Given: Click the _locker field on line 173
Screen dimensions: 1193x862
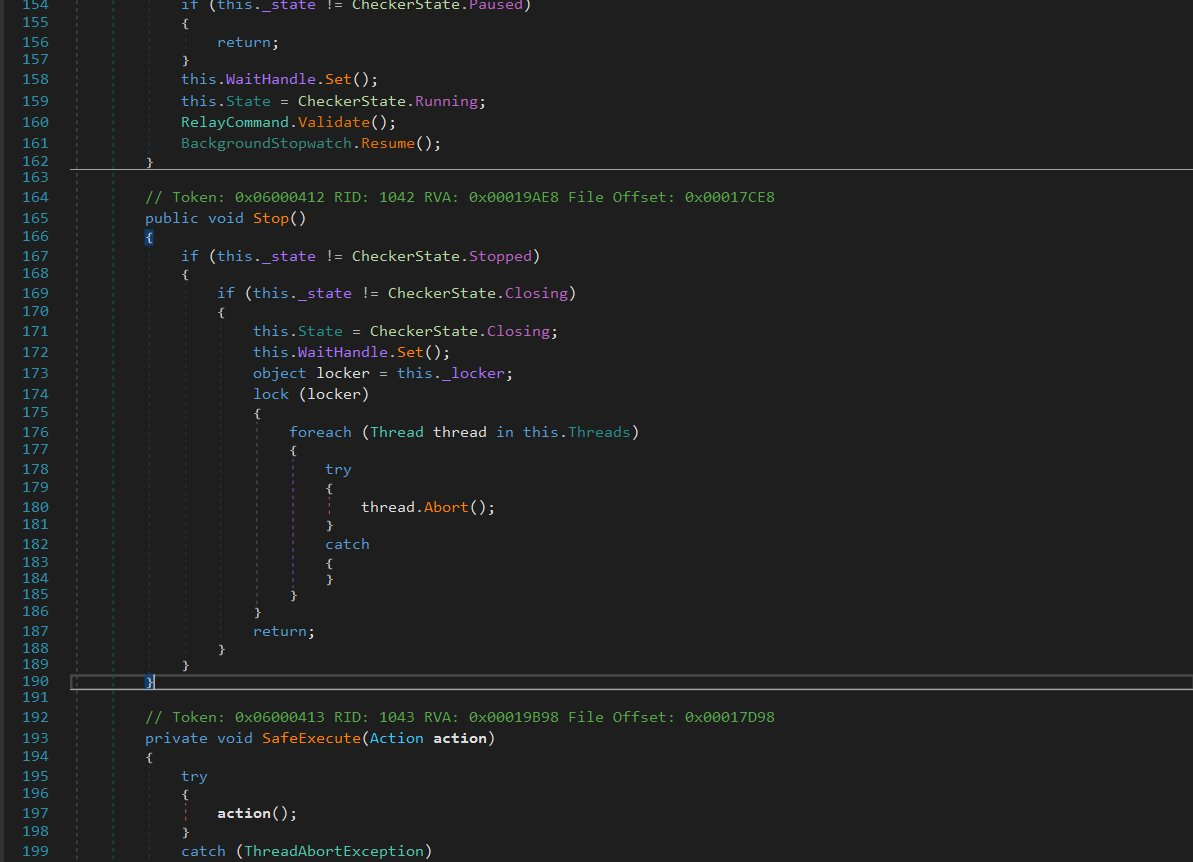Looking at the screenshot, I should (x=473, y=374).
